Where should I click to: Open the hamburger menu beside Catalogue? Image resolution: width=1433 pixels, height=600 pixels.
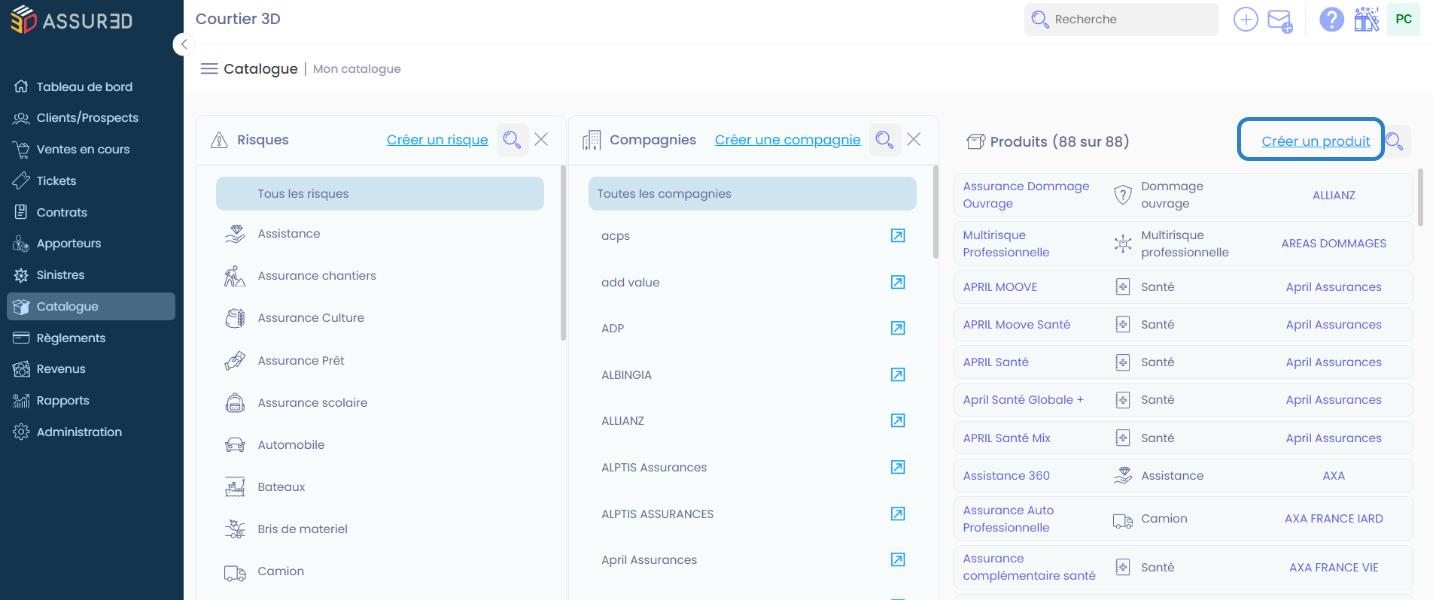point(209,69)
